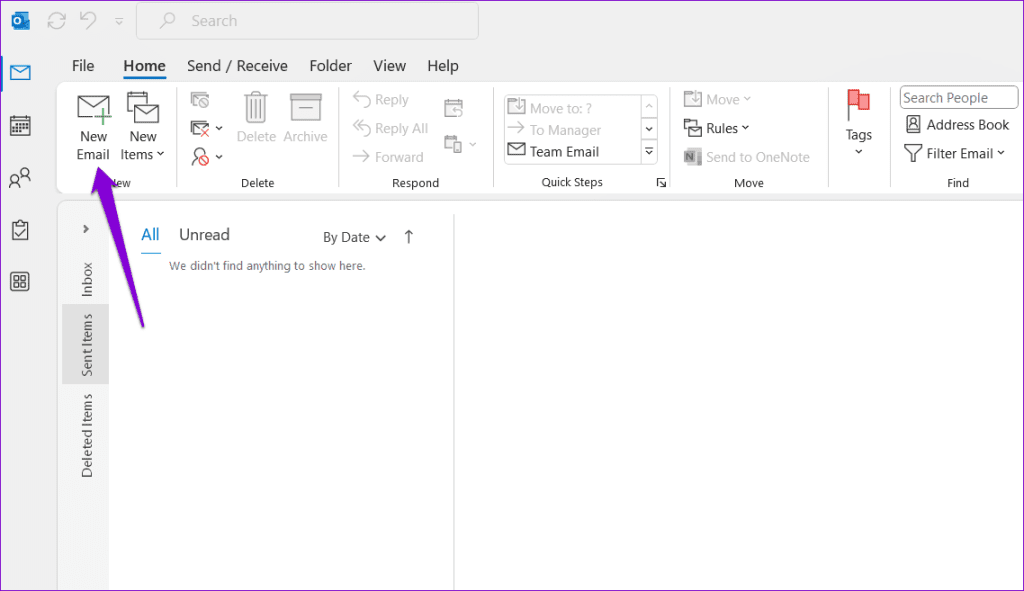Open the Calendar view in sidebar
The height and width of the screenshot is (591, 1024).
(x=20, y=125)
